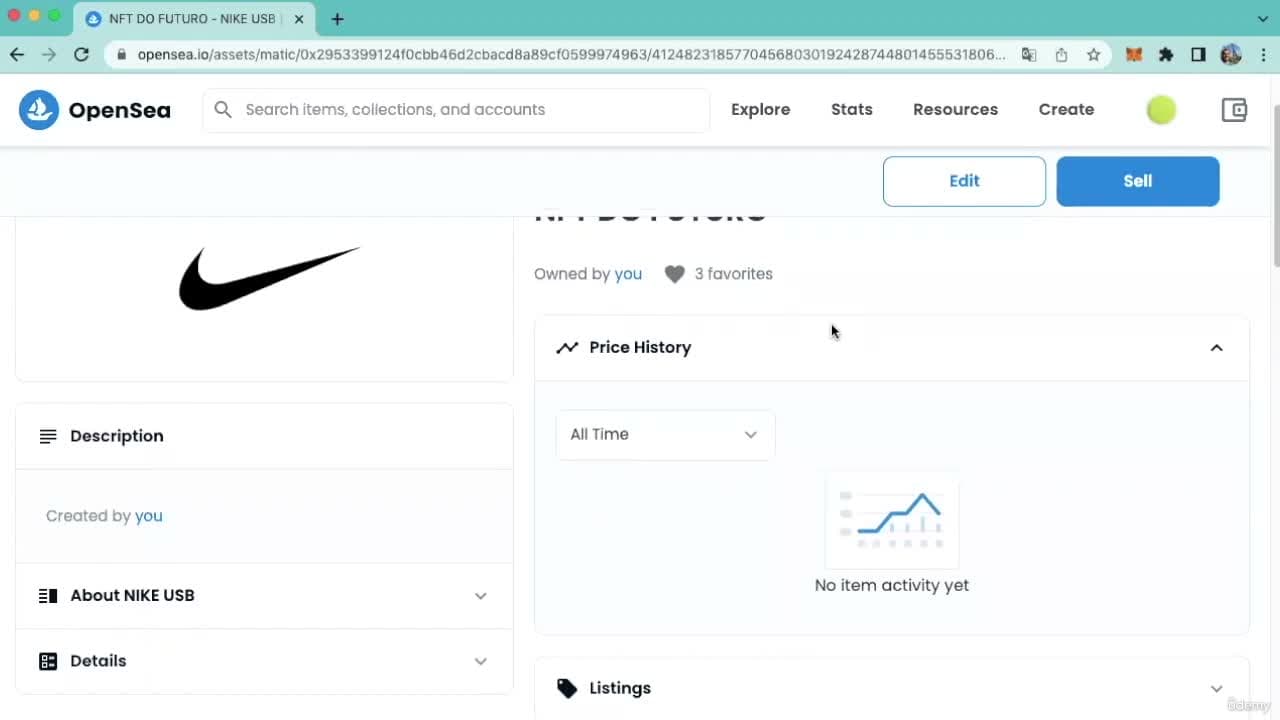The image size is (1280, 720).
Task: Open the Explore menu
Action: (x=760, y=110)
